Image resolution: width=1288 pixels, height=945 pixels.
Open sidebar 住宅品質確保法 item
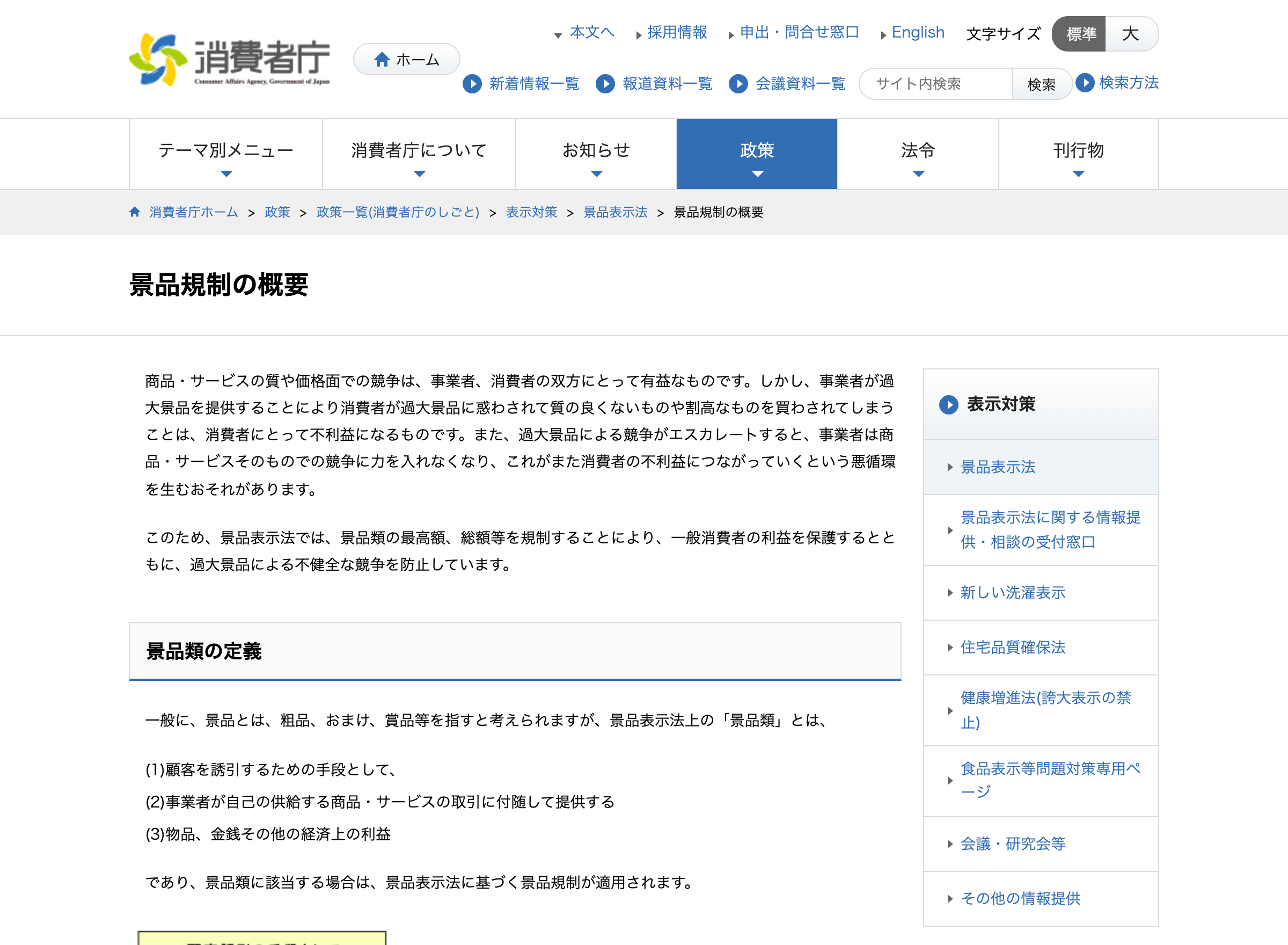pyautogui.click(x=1041, y=648)
